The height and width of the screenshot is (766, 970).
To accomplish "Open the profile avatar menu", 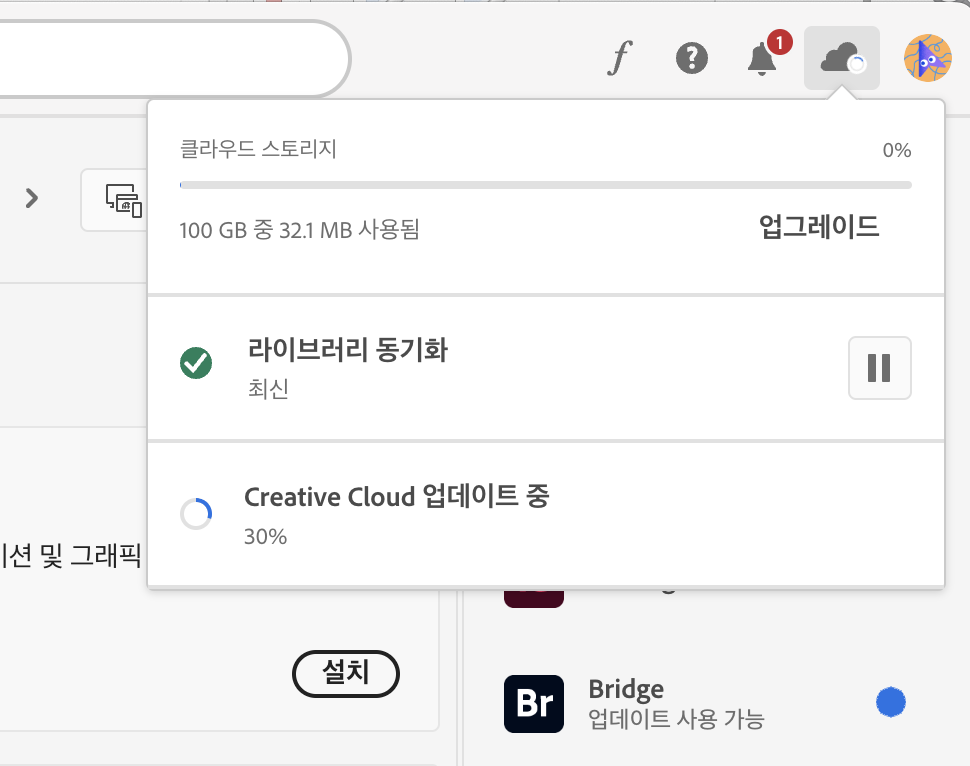I will 927,58.
